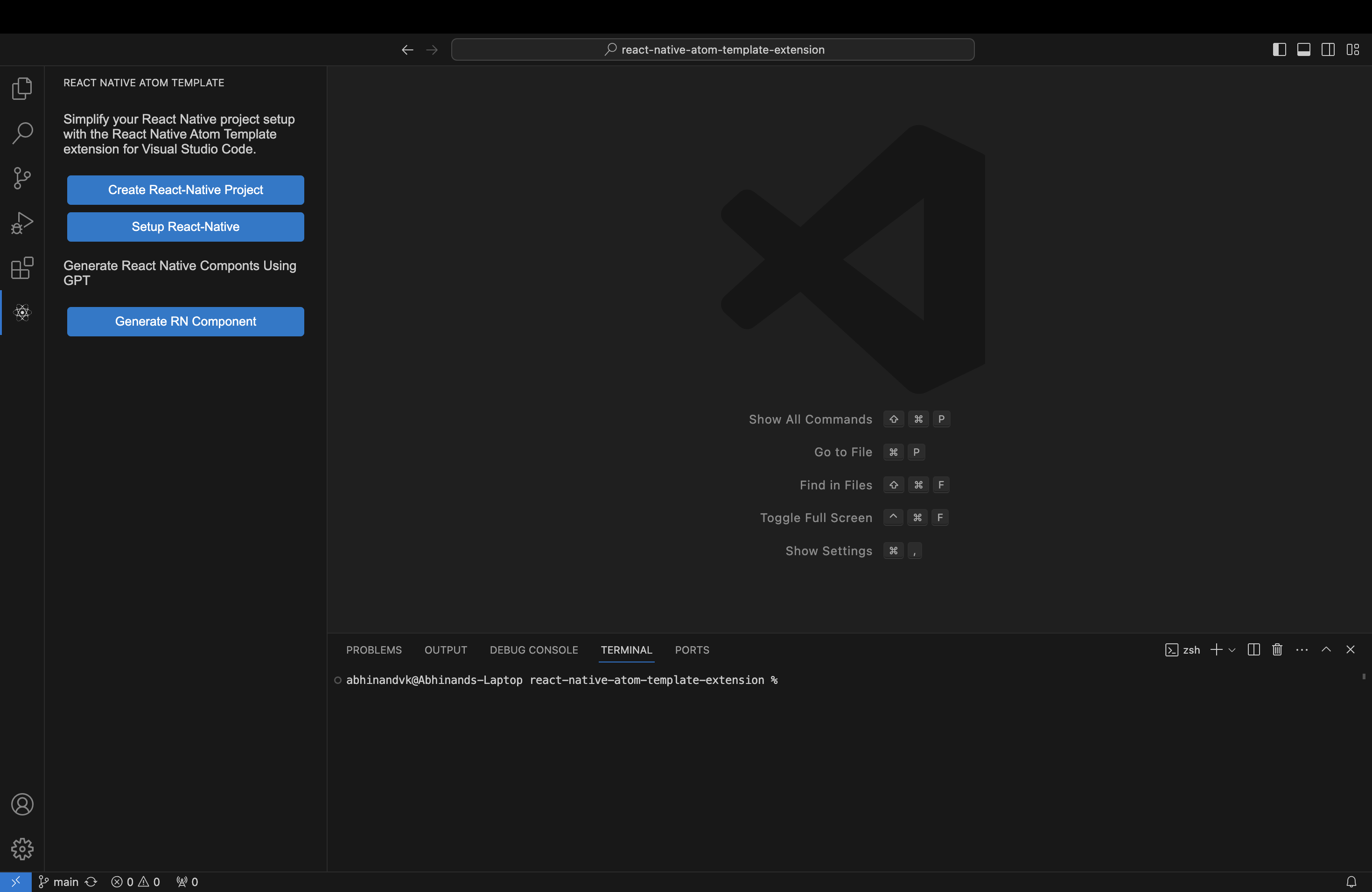The image size is (1372, 892).
Task: Open the errors and warnings status item
Action: (x=135, y=882)
